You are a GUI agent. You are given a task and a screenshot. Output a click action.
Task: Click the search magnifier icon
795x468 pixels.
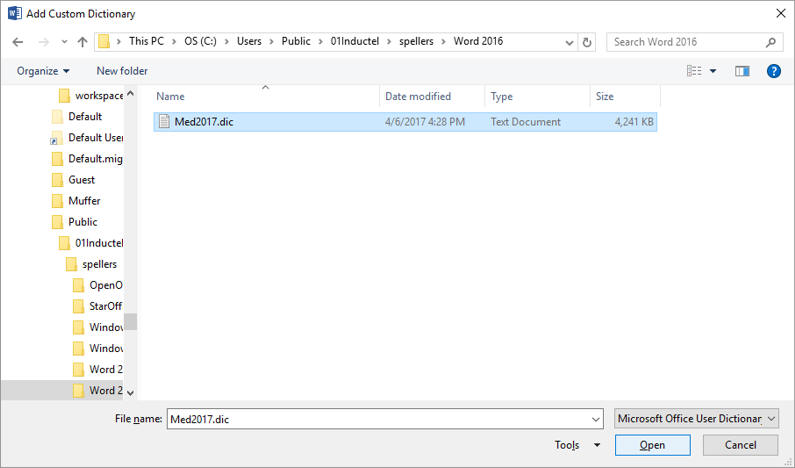[x=771, y=42]
